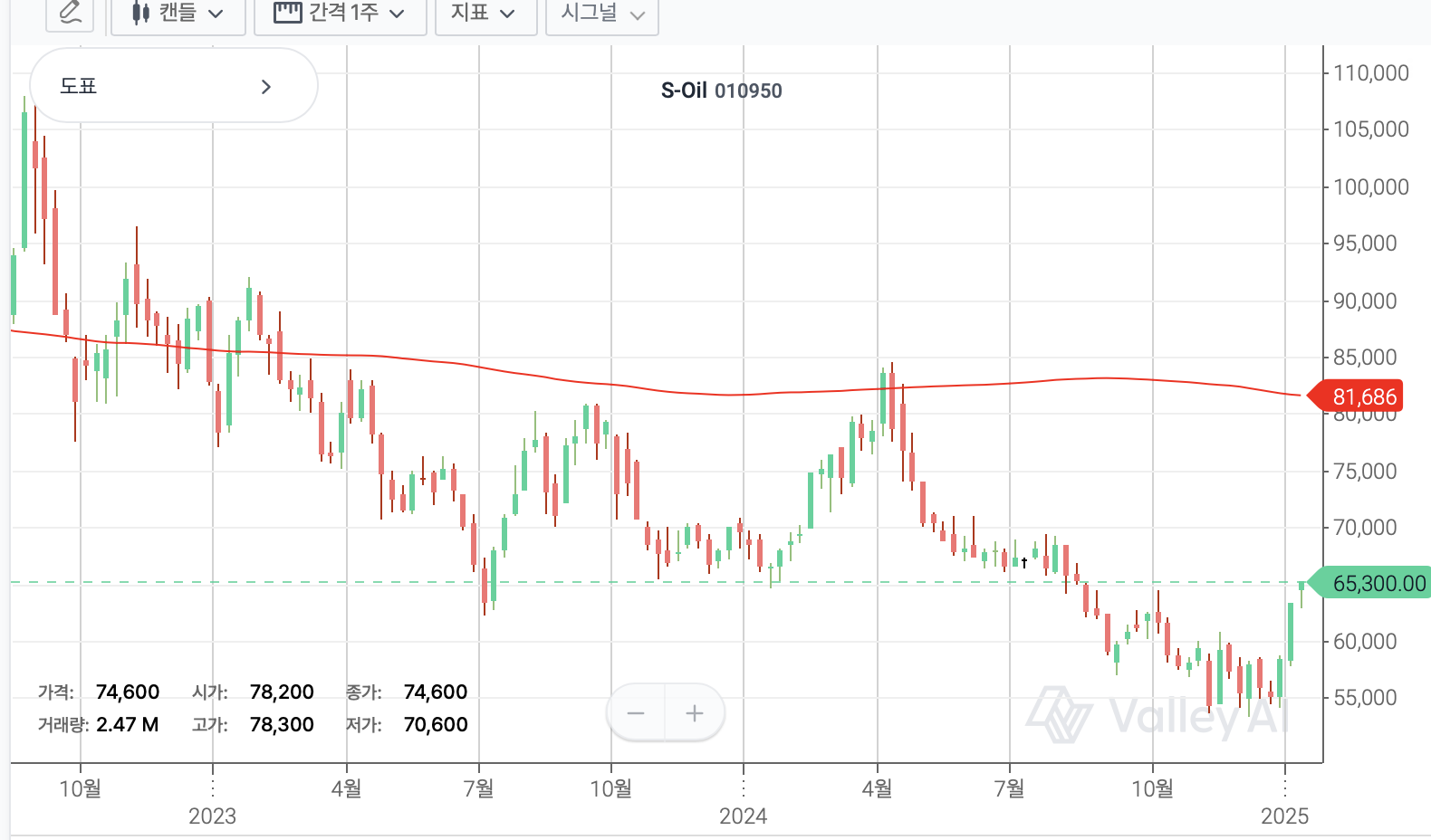Viewport: 1431px width, 840px height.
Task: Click the 70,000 price axis label
Action: pos(1365,528)
